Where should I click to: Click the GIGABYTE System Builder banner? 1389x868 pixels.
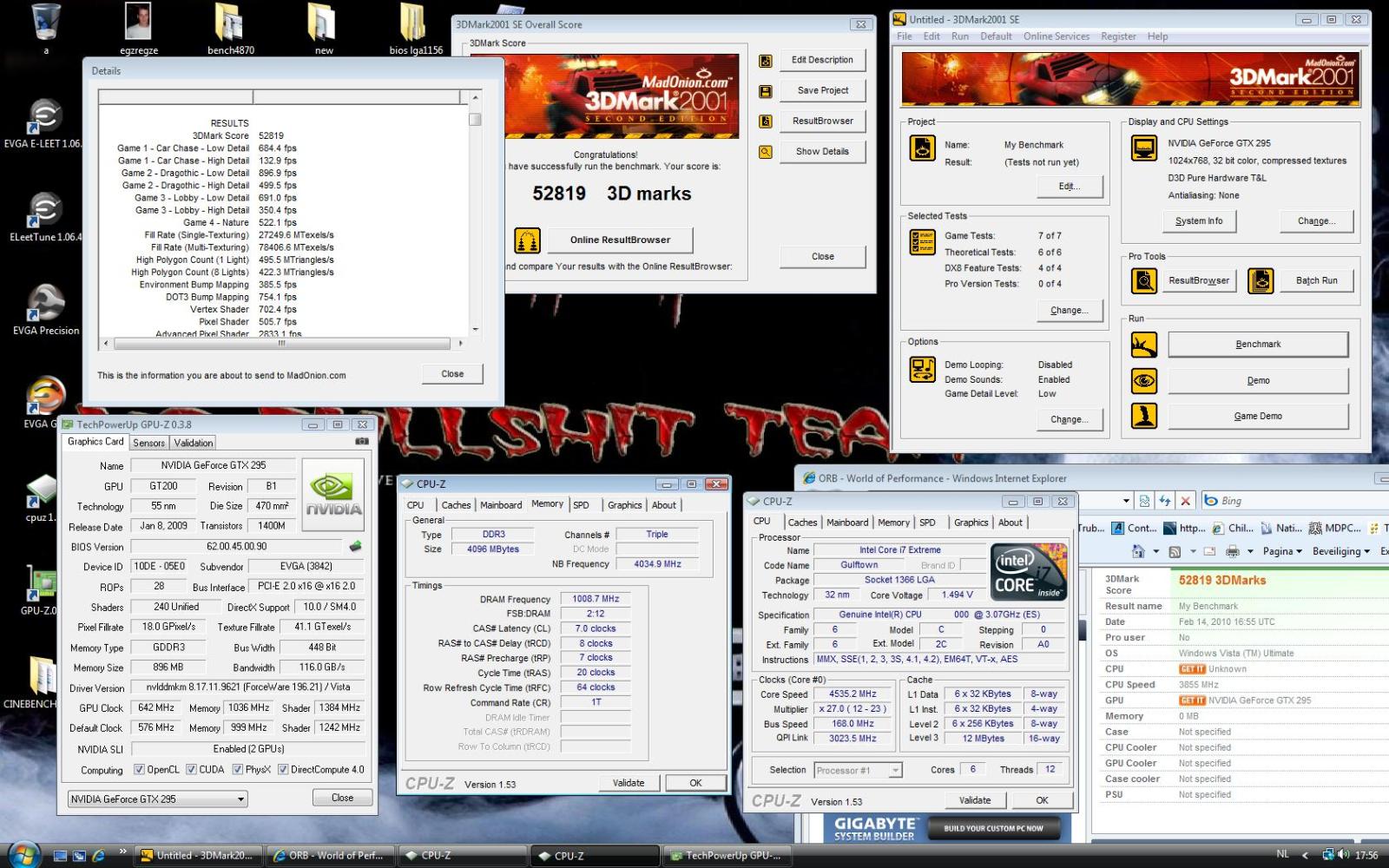[x=946, y=829]
